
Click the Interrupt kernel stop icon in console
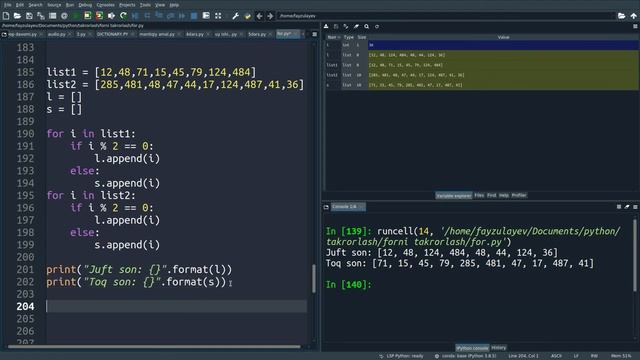(619, 207)
